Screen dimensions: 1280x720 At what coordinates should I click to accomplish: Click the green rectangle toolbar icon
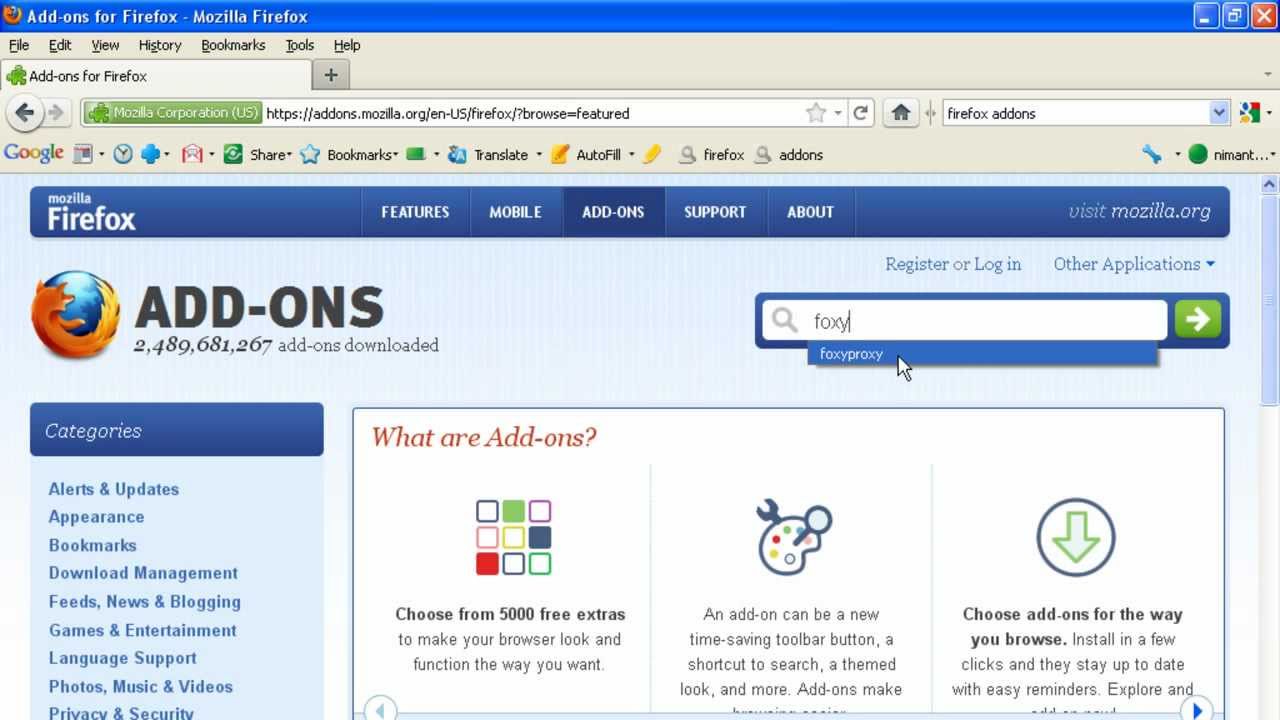coord(416,154)
